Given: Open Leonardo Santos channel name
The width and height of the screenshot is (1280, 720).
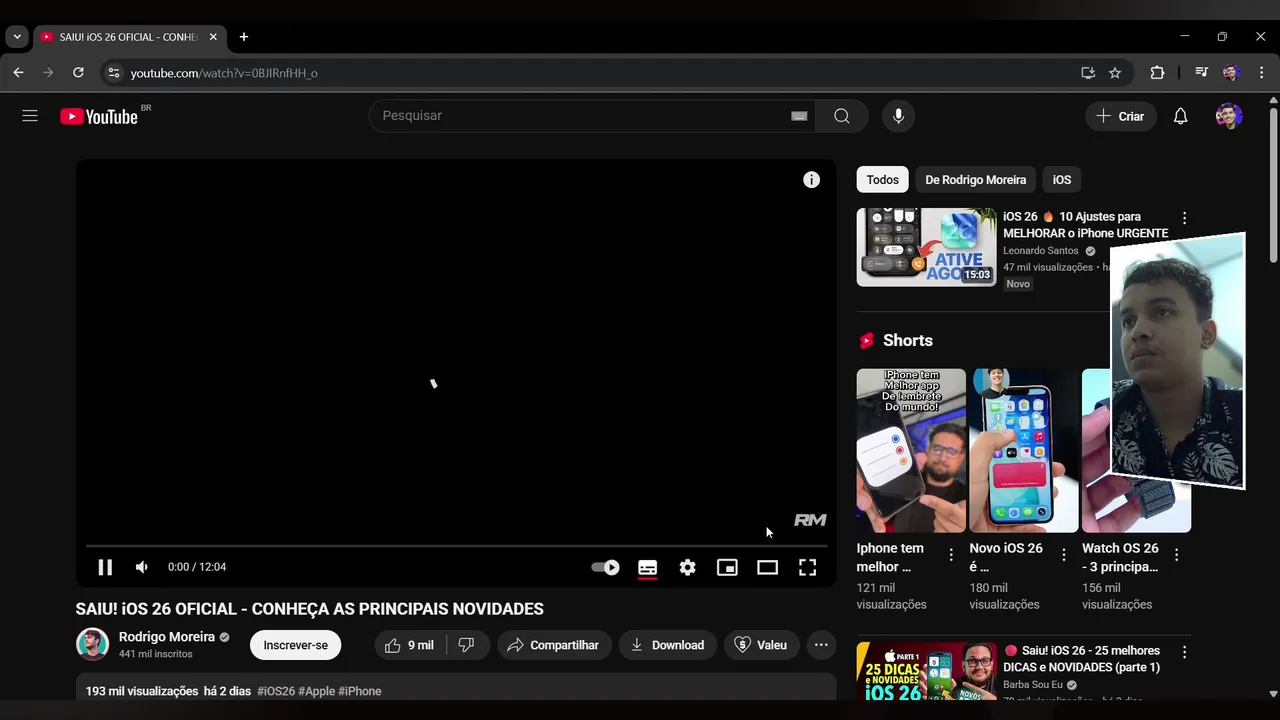Looking at the screenshot, I should point(1040,251).
